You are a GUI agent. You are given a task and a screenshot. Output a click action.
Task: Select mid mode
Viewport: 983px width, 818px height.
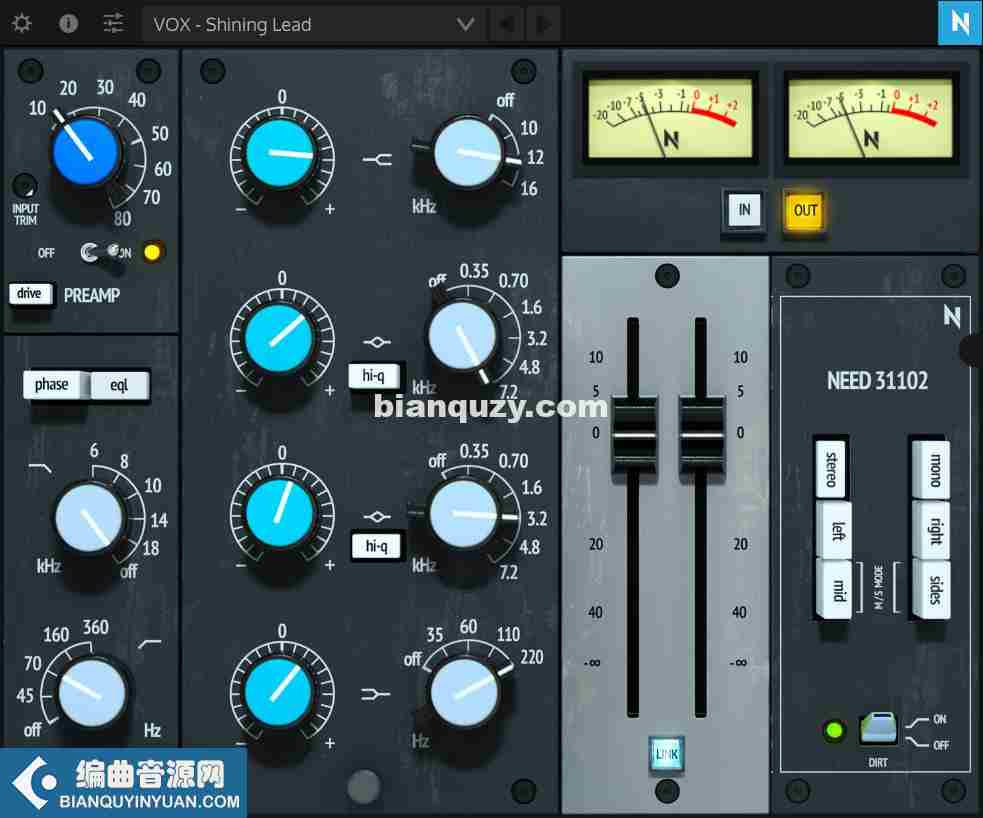tap(835, 589)
